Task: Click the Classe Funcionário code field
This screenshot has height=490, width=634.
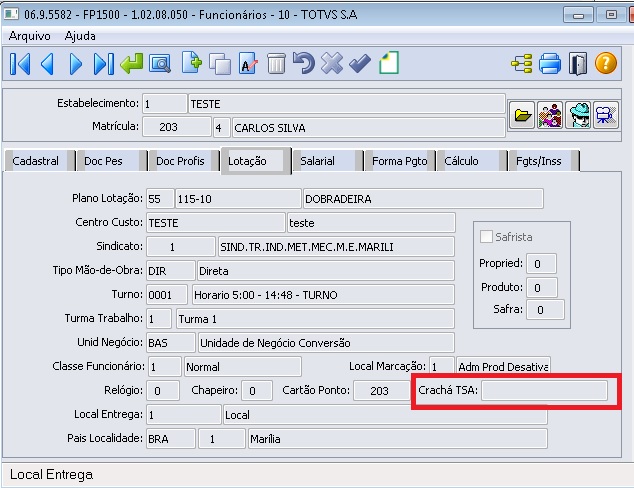Action: coord(164,366)
